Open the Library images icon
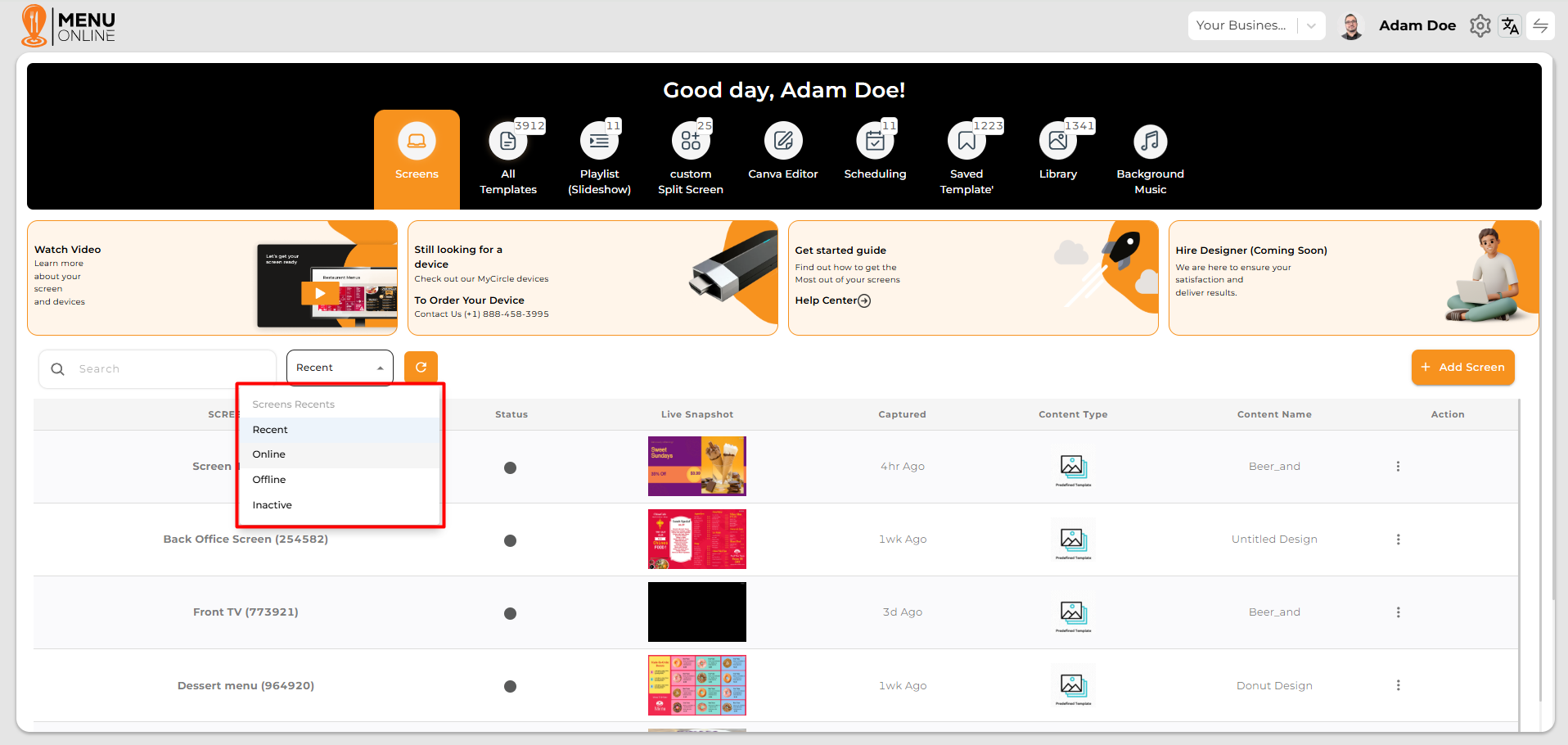Viewport: 1568px width, 745px height. click(x=1057, y=142)
